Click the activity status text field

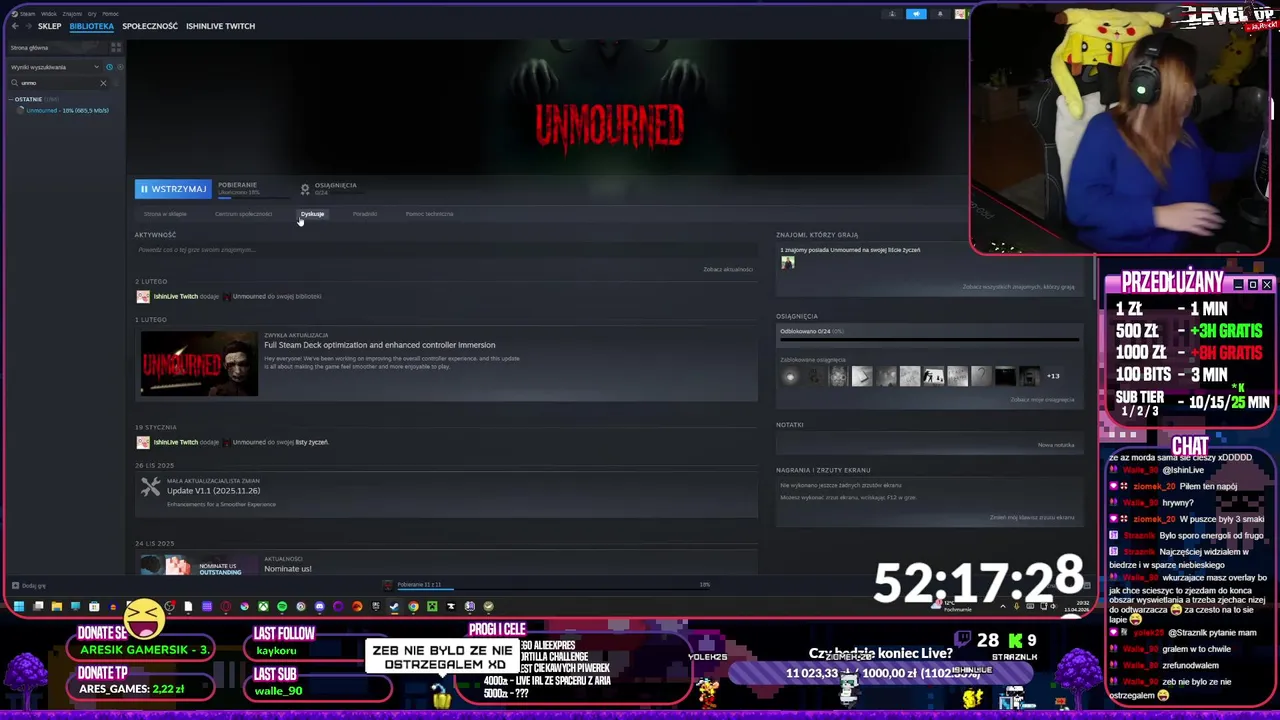(x=445, y=250)
